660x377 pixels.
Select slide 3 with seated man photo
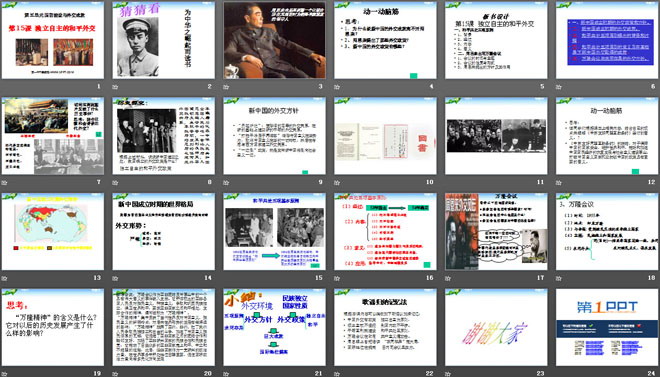[274, 40]
